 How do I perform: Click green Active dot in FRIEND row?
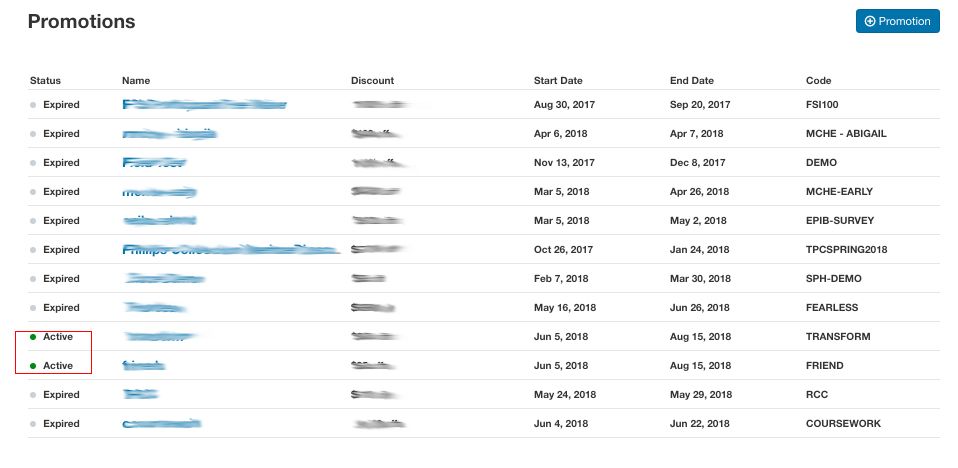click(x=33, y=366)
